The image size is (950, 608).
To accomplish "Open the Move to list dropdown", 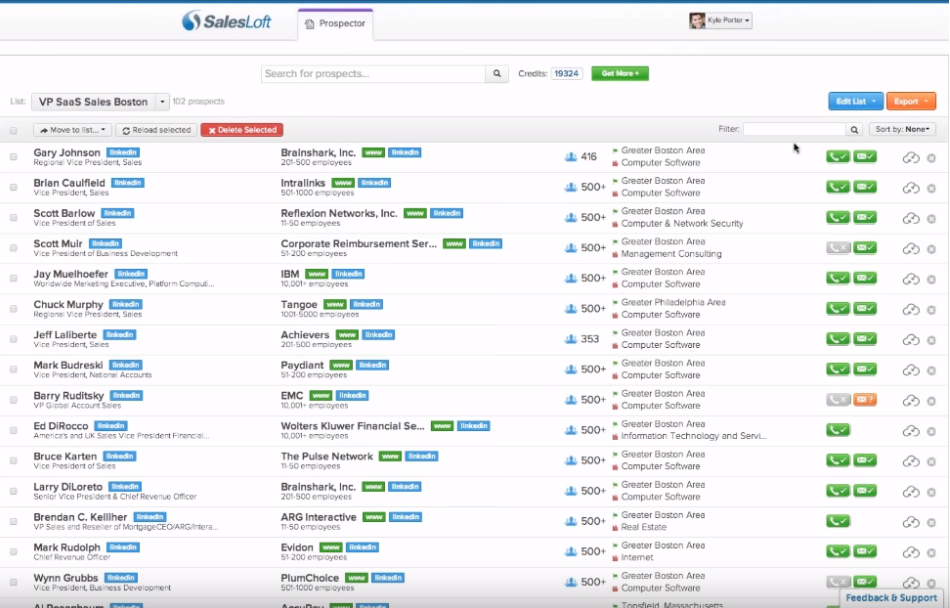I will coord(72,130).
